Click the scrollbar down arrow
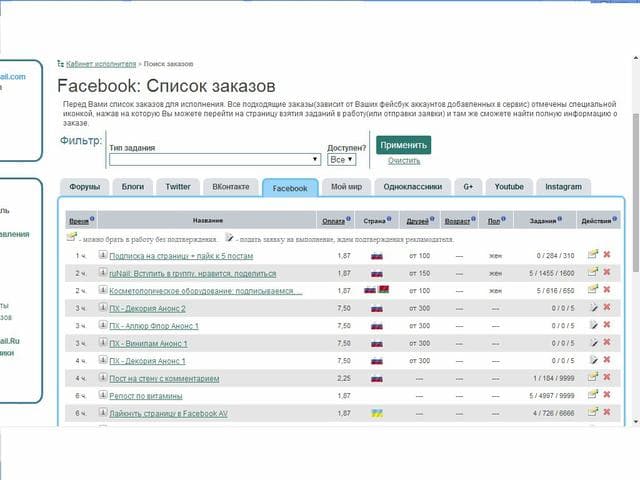The image size is (640, 480). pyautogui.click(x=636, y=422)
